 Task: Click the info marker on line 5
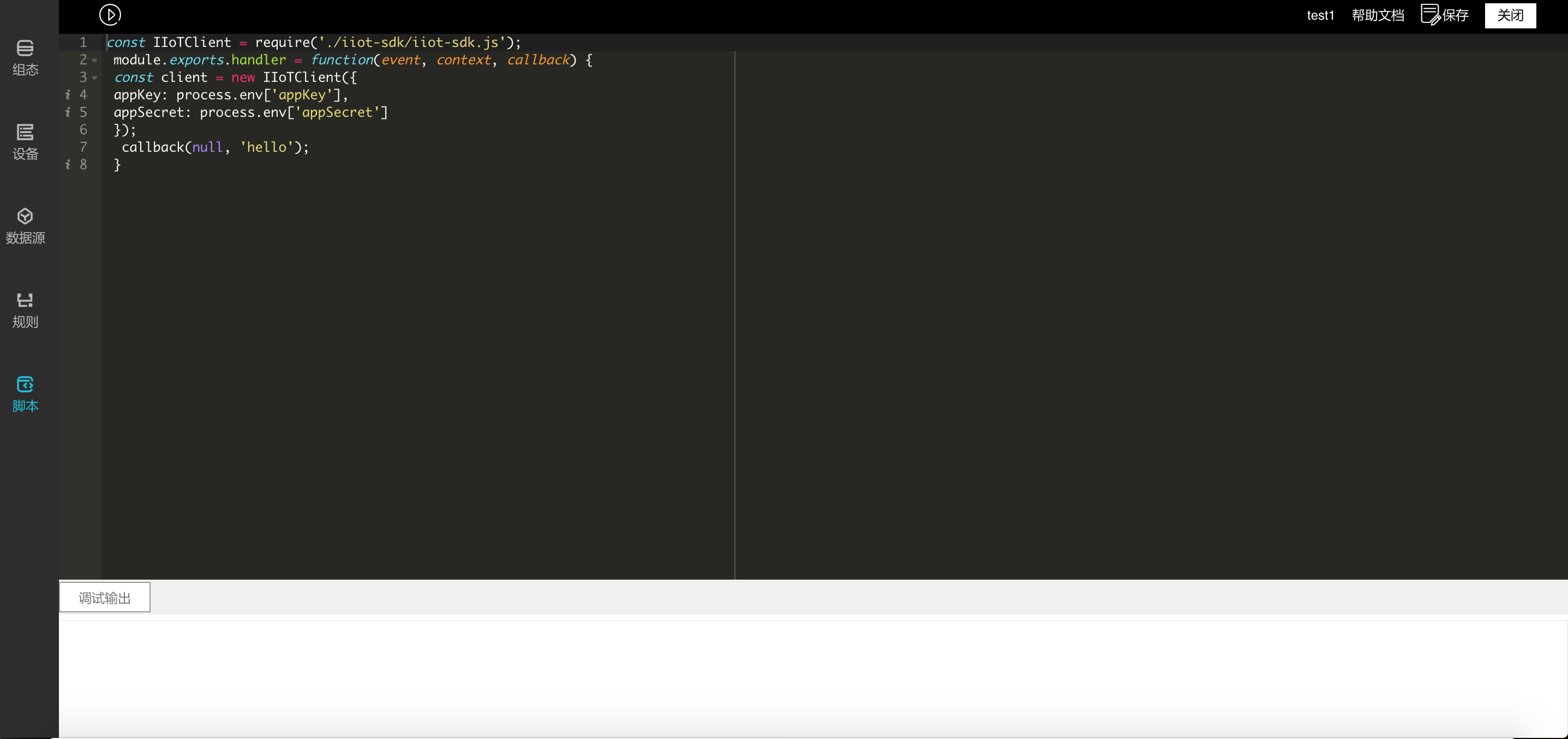68,112
